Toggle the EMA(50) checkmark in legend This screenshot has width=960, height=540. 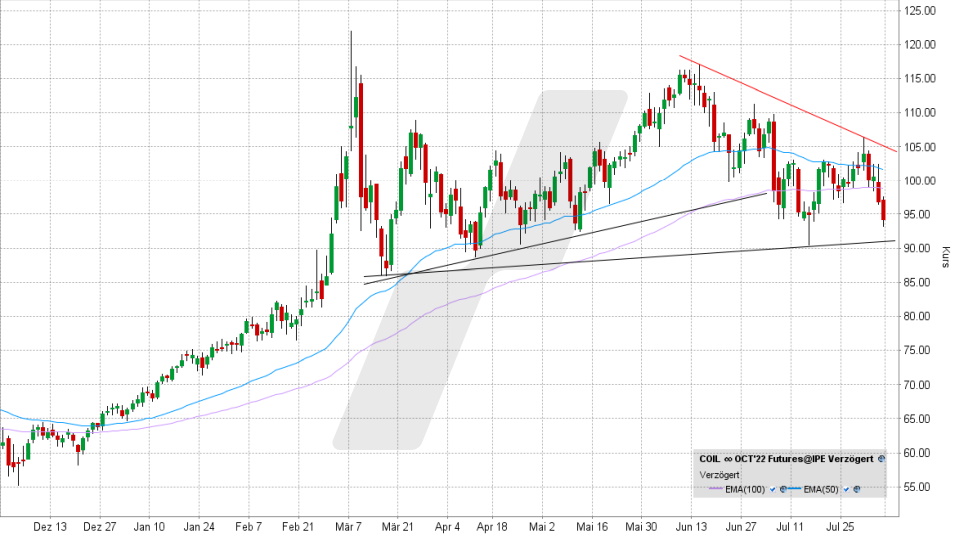click(x=846, y=489)
